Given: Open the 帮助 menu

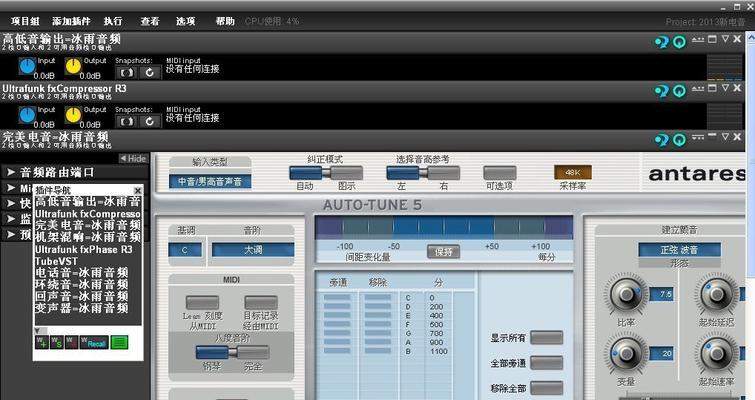Looking at the screenshot, I should click(x=225, y=21).
